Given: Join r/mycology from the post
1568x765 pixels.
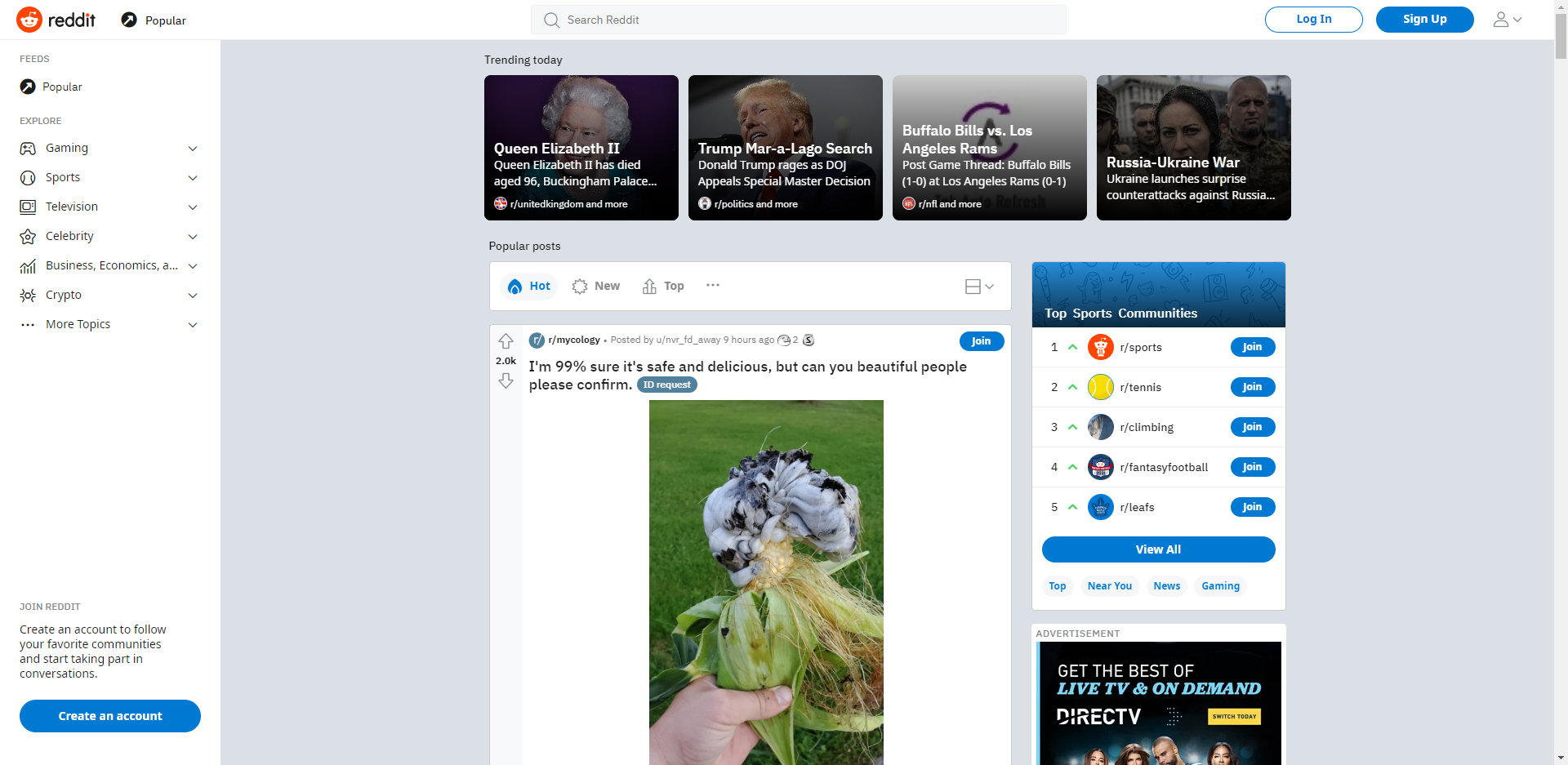Looking at the screenshot, I should [x=982, y=341].
